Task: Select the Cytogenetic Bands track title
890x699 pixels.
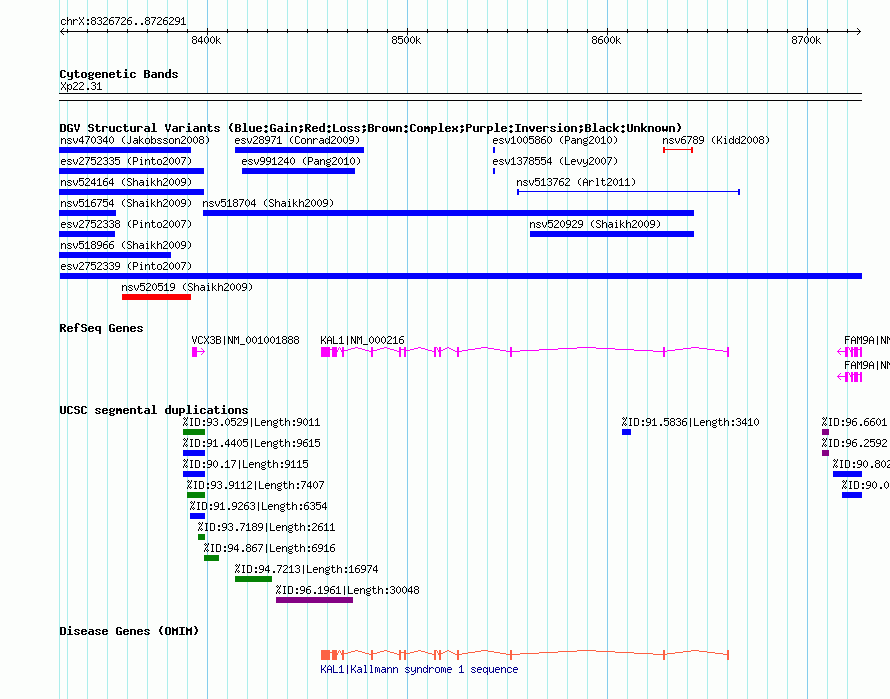Action: (119, 74)
